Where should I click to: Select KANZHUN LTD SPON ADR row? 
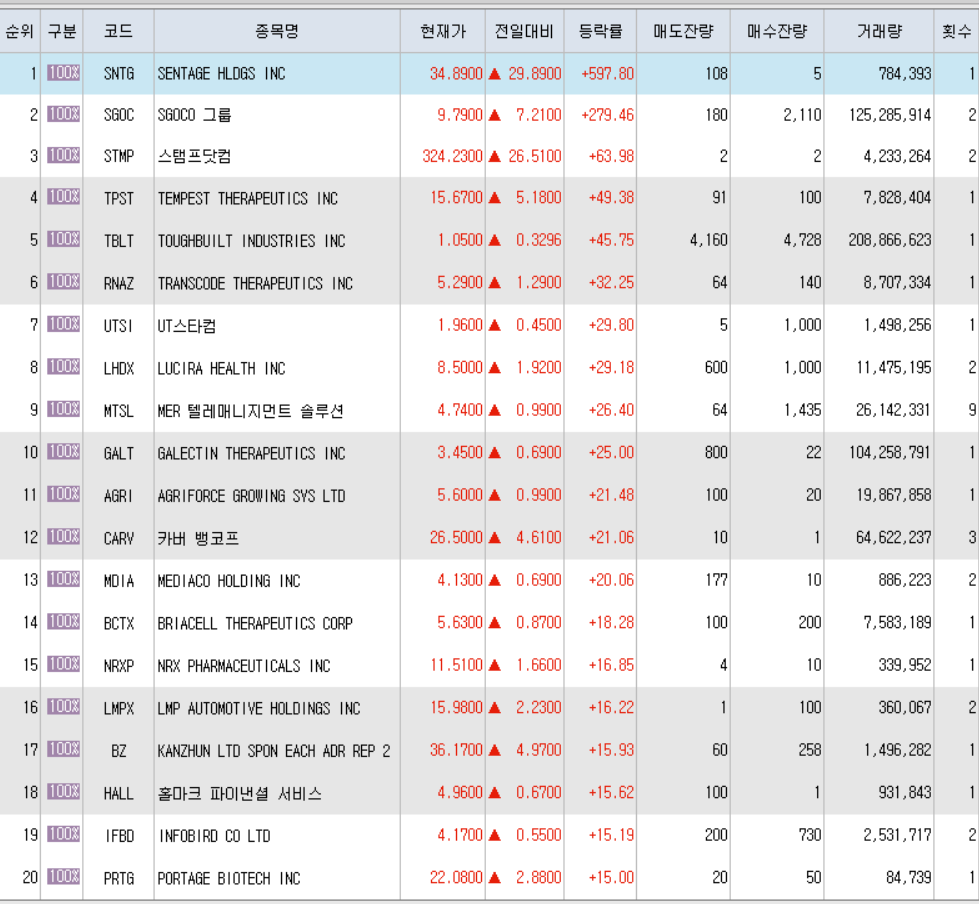click(x=490, y=750)
